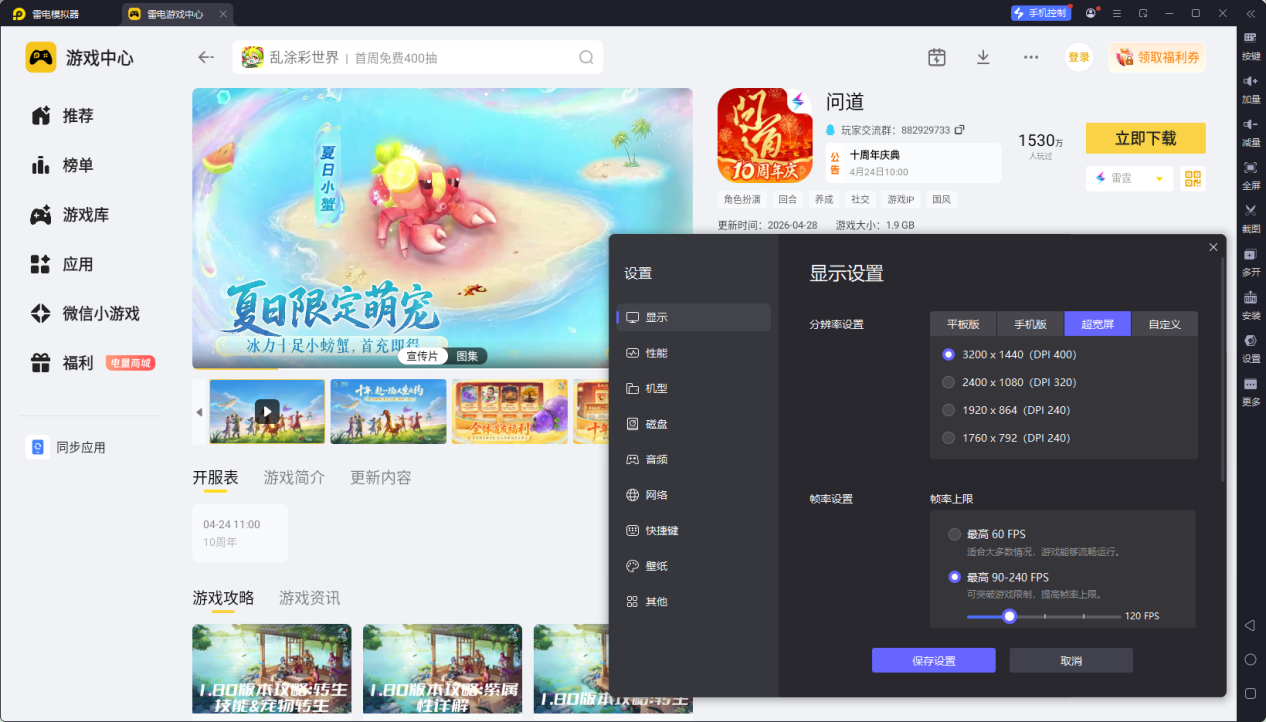
Task: Click 保存设置 save button
Action: (x=933, y=660)
